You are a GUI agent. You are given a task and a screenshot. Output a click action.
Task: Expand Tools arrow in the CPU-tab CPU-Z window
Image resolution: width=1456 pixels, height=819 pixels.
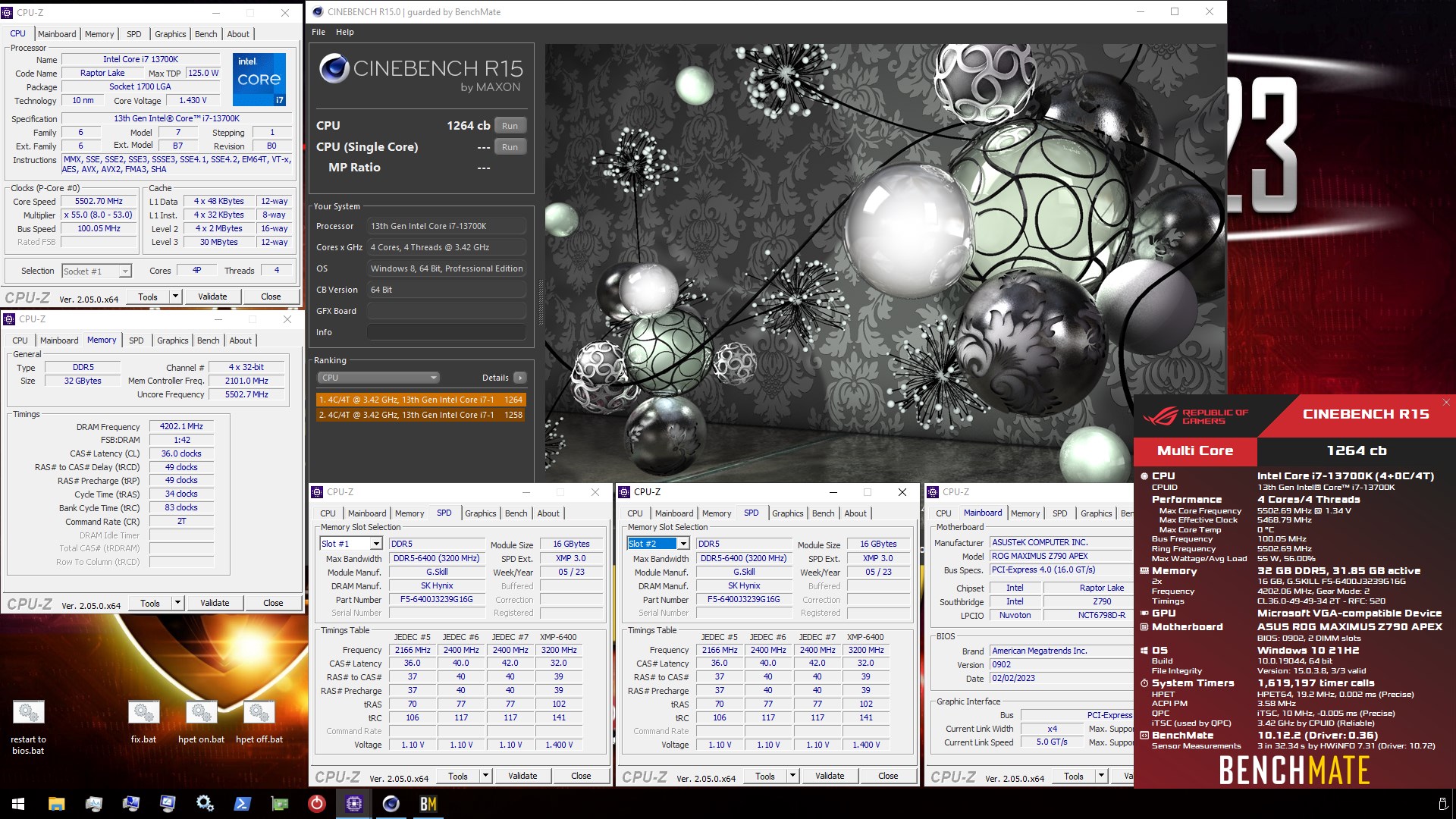(x=176, y=297)
